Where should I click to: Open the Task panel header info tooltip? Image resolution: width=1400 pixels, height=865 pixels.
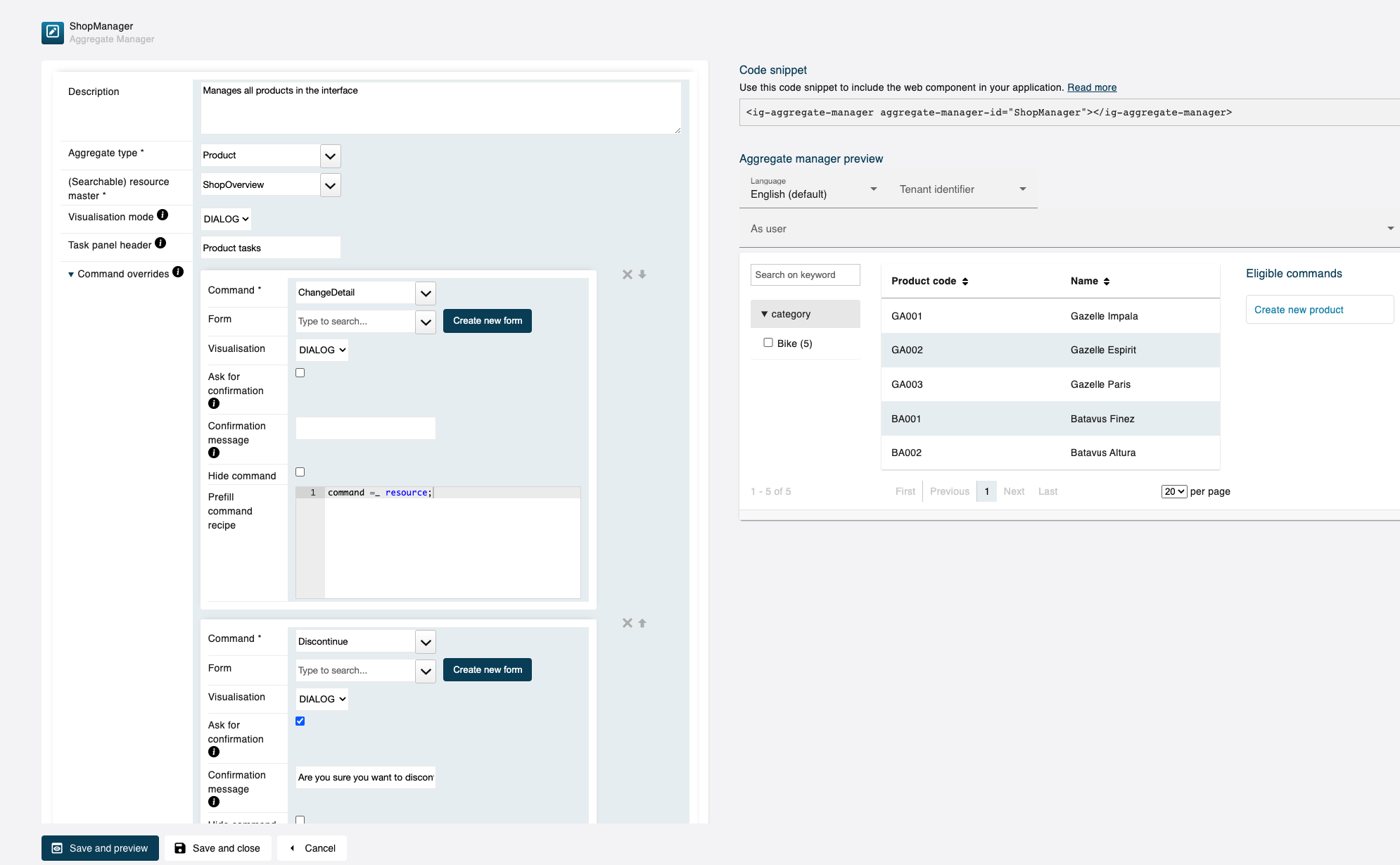[x=160, y=243]
